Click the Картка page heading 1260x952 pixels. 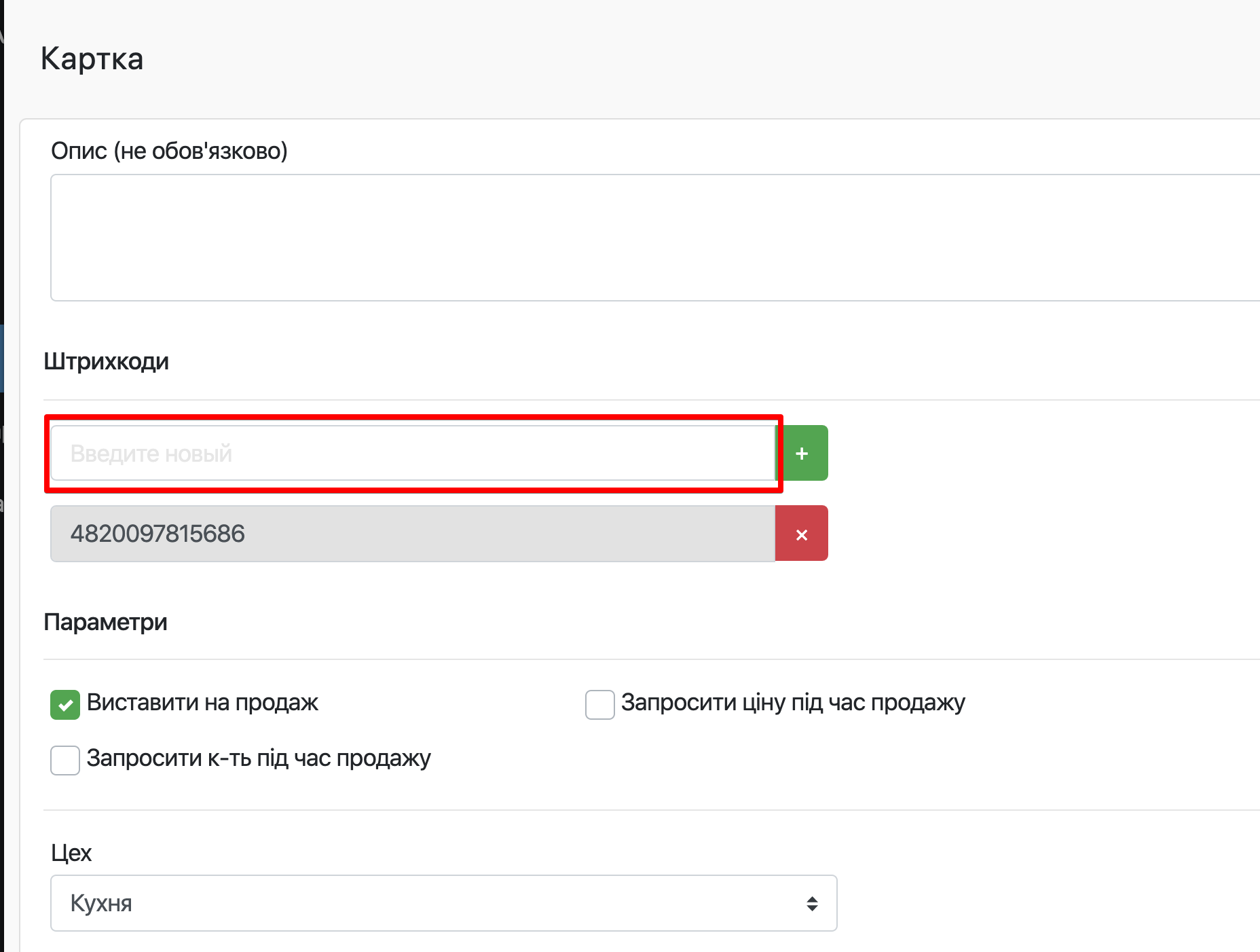coord(92,59)
